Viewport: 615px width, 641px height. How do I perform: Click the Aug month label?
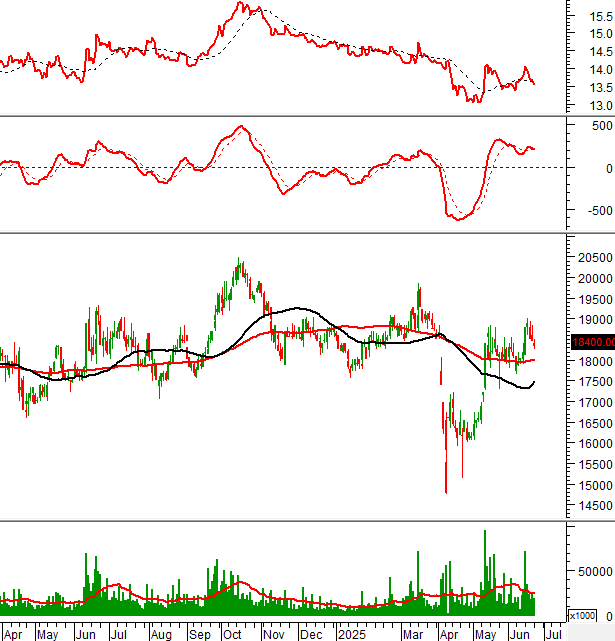161,634
